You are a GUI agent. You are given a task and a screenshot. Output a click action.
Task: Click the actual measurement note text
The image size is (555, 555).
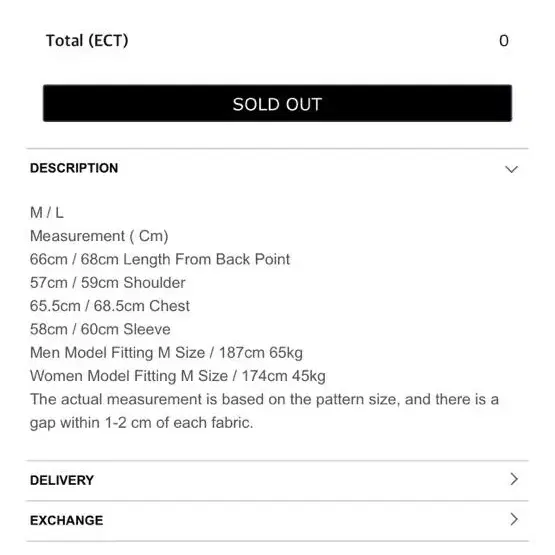tap(264, 399)
